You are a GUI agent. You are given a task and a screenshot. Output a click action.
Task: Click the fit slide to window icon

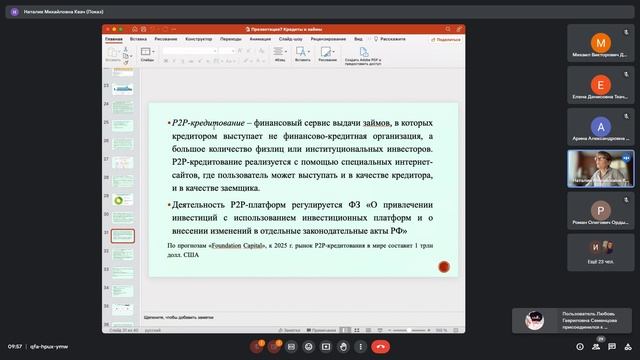pyautogui.click(x=456, y=330)
